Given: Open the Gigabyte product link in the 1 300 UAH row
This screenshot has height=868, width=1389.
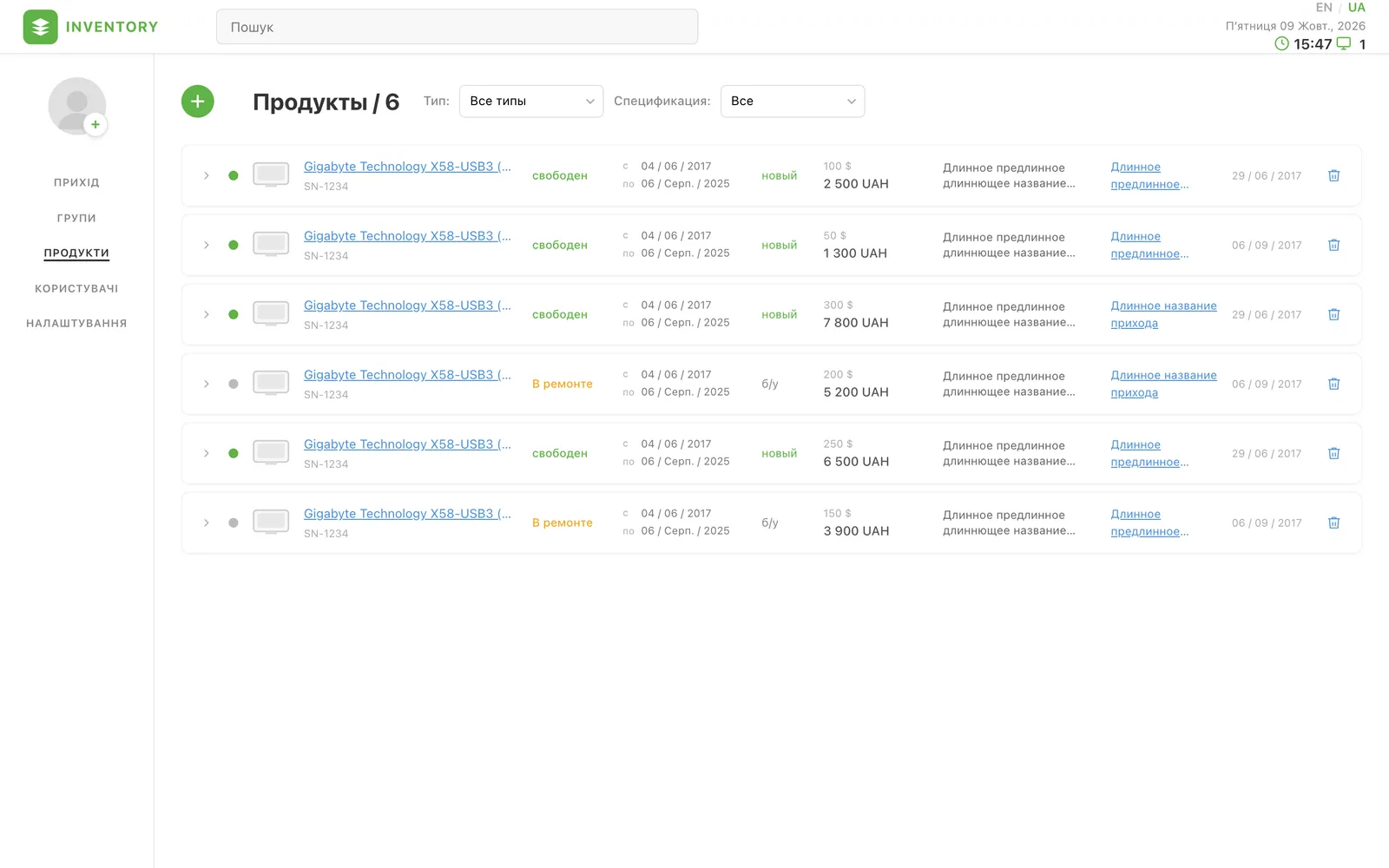Looking at the screenshot, I should 407,236.
